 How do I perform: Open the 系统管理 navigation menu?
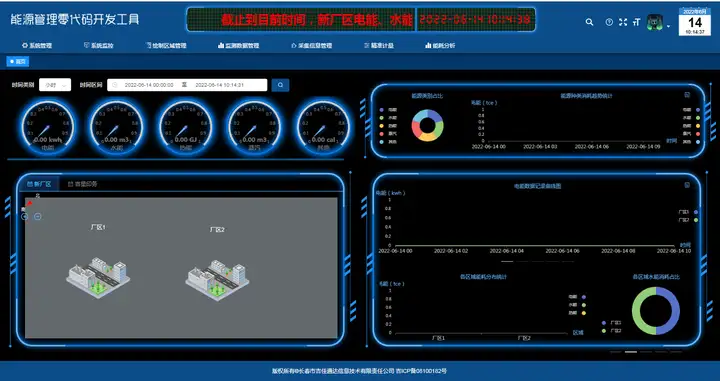tap(37, 45)
